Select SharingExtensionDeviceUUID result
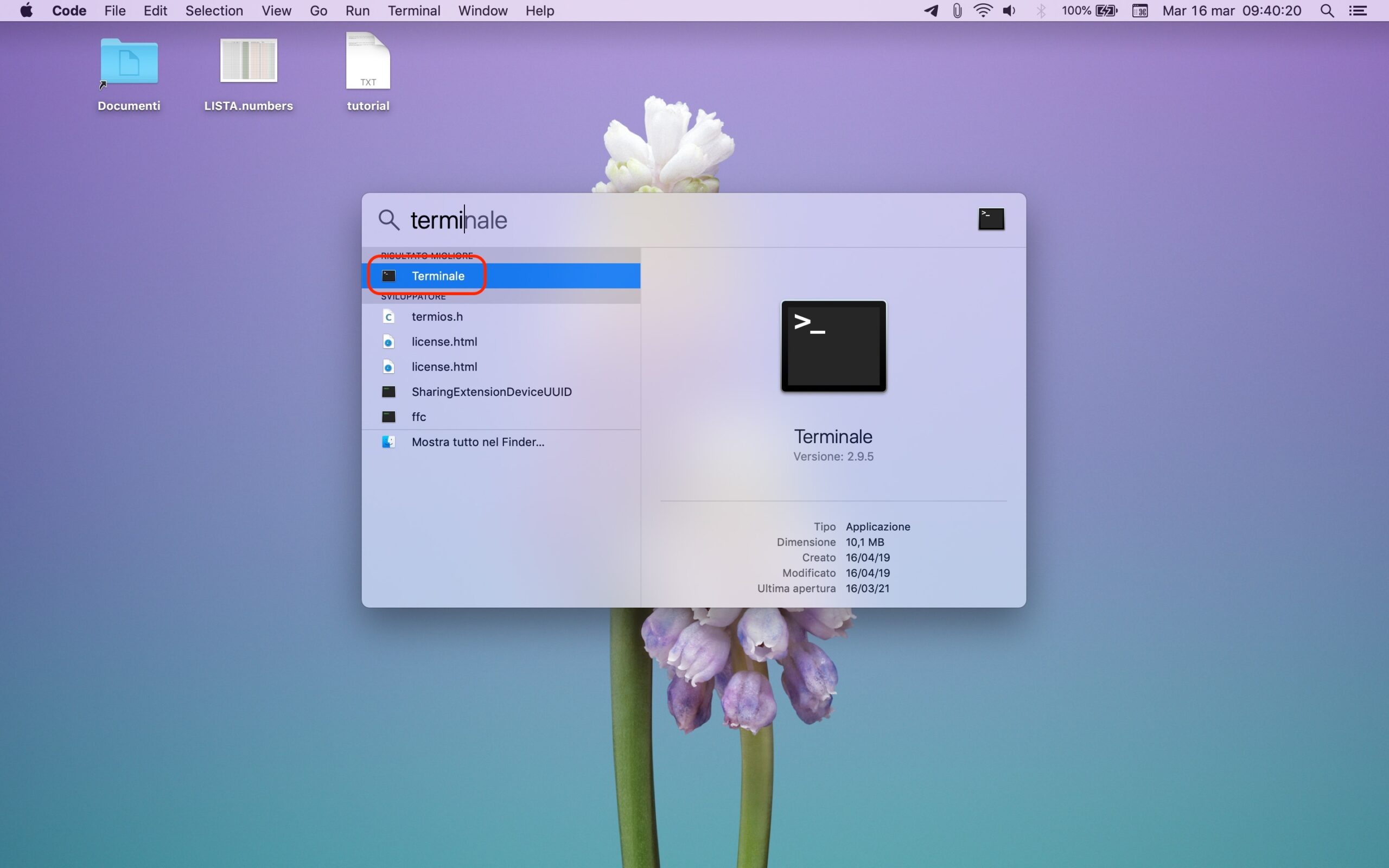 tap(490, 392)
